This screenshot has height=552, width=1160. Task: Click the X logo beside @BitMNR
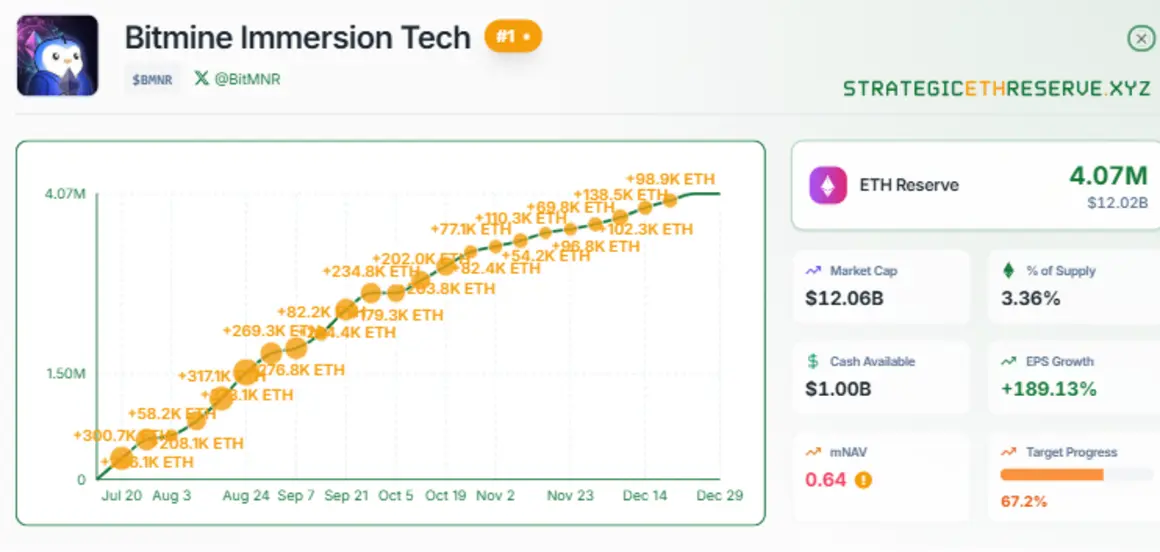pyautogui.click(x=202, y=78)
